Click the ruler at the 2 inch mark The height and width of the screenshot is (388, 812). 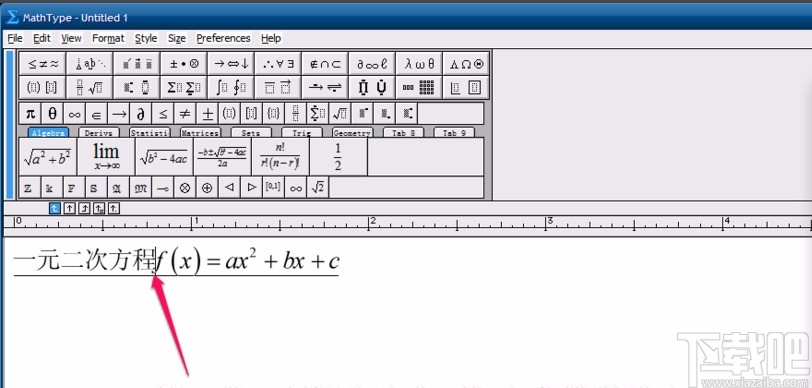click(368, 223)
